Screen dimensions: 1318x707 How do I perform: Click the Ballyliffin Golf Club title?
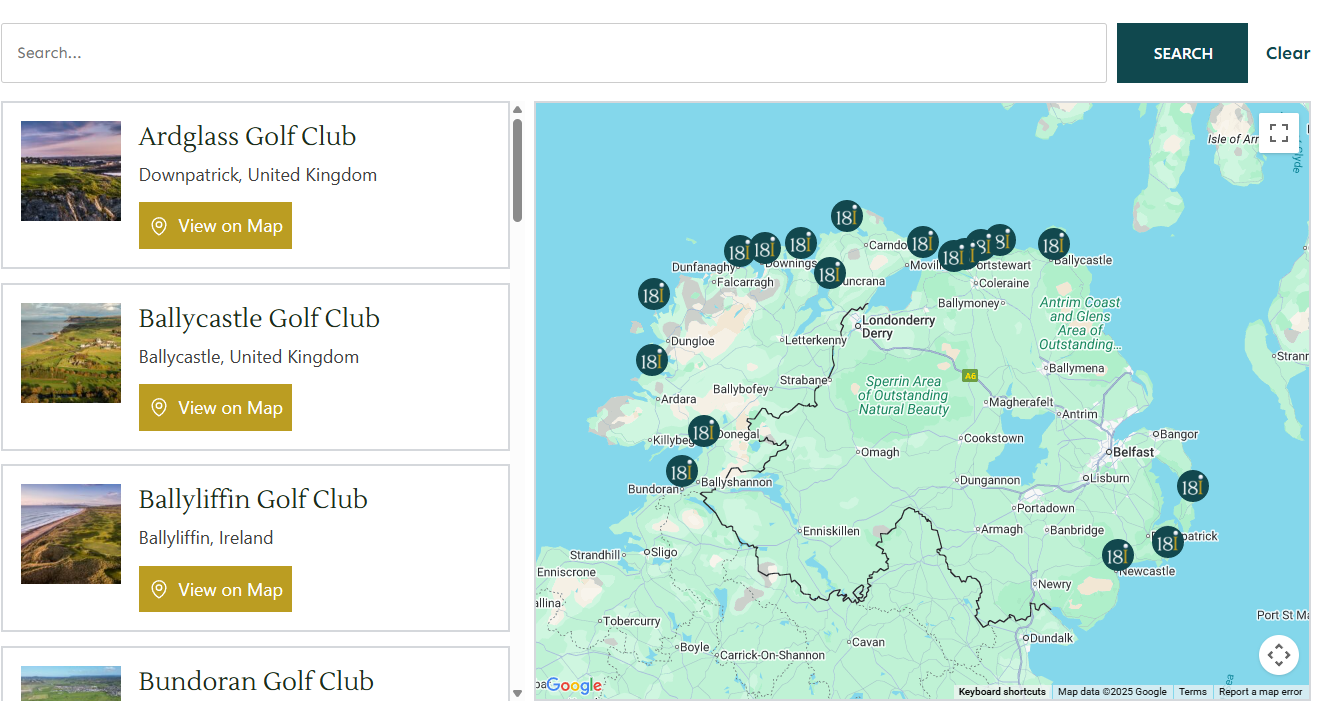click(253, 499)
